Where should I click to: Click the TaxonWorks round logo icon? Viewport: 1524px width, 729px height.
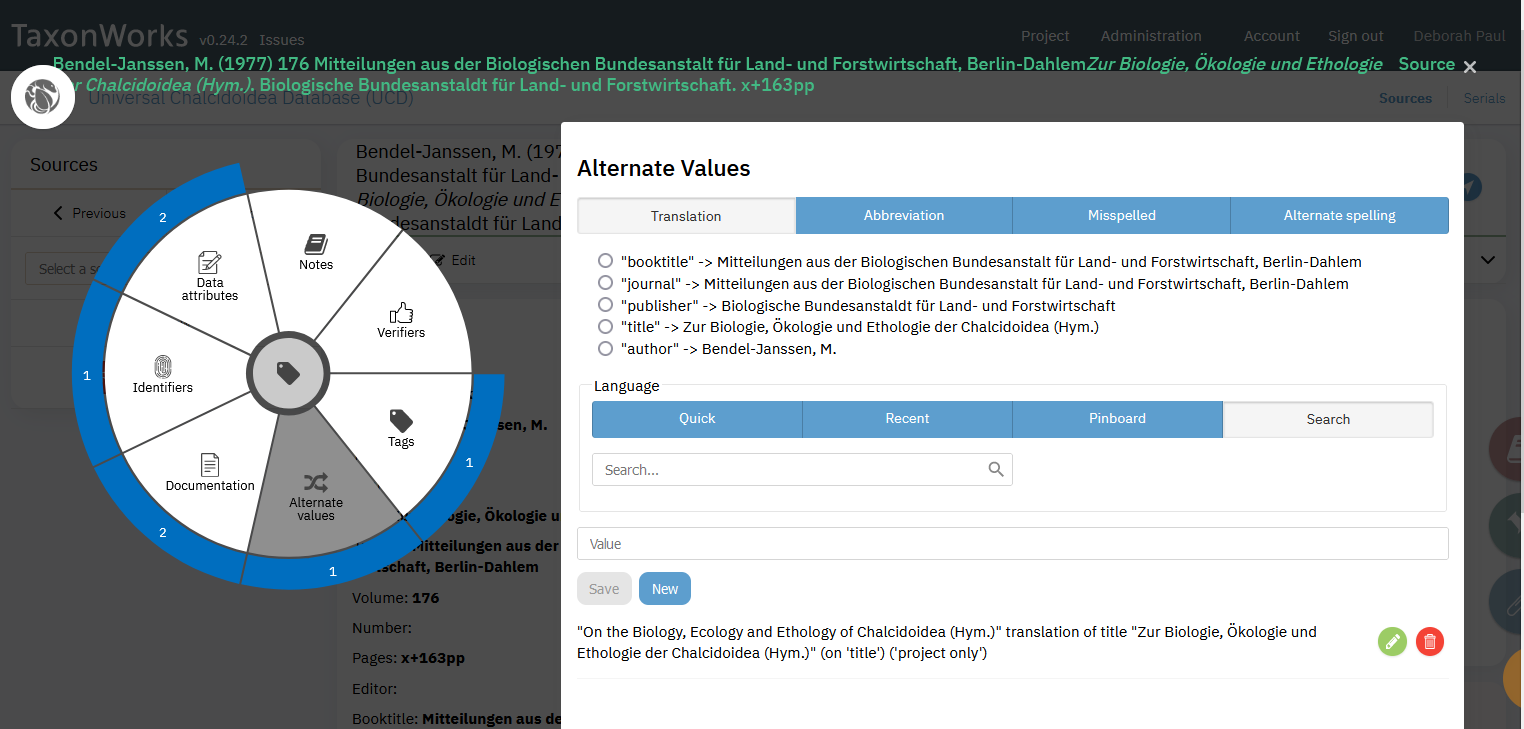pos(43,97)
